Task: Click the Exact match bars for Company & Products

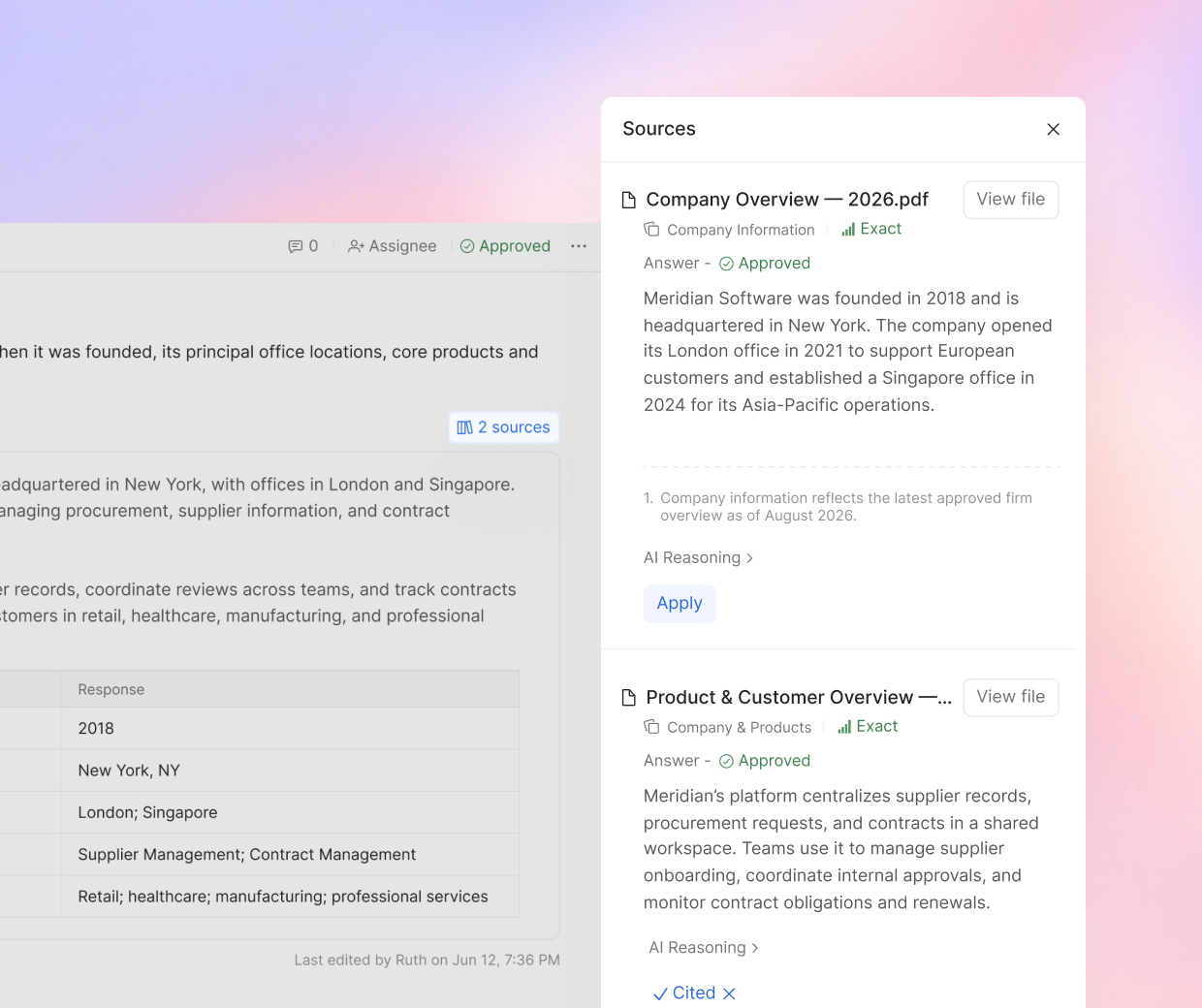Action: point(844,727)
